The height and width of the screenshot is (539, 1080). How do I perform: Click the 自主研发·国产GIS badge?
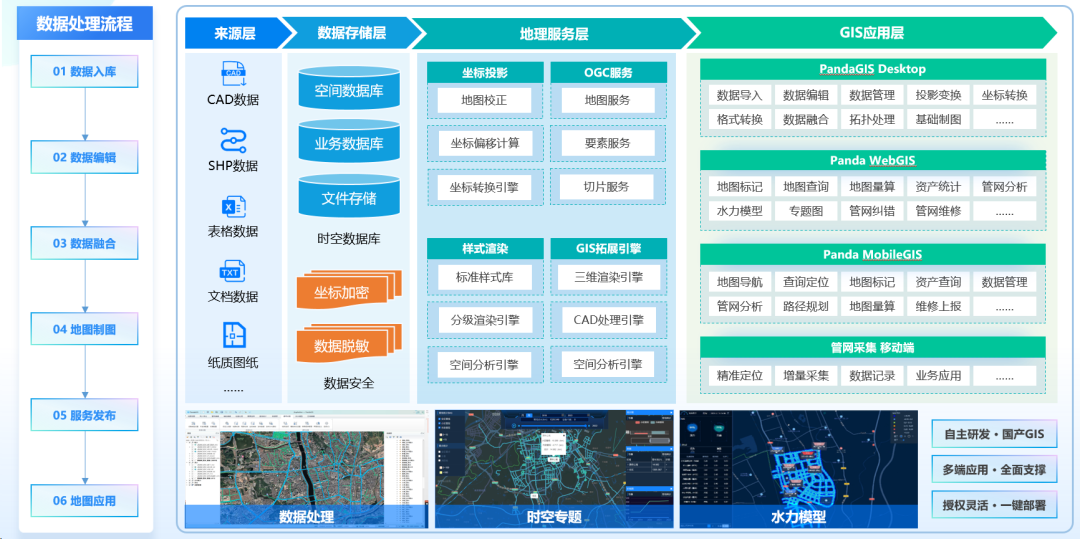993,434
